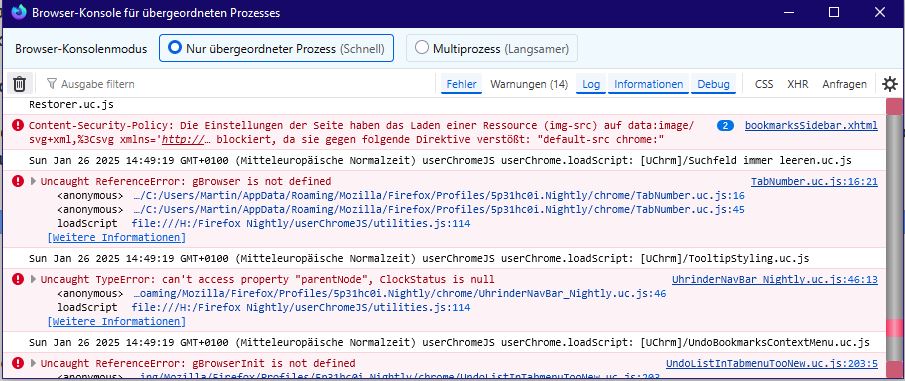Collapse gBrowser is not defined stack trace
The image size is (905, 381).
tap(33, 182)
